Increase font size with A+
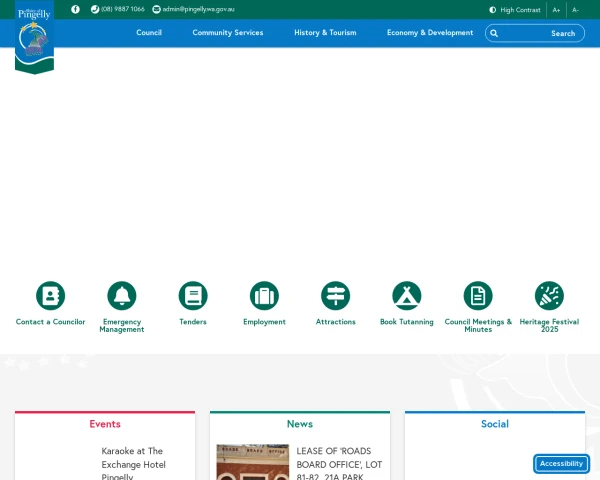Image resolution: width=600 pixels, height=480 pixels. (556, 10)
